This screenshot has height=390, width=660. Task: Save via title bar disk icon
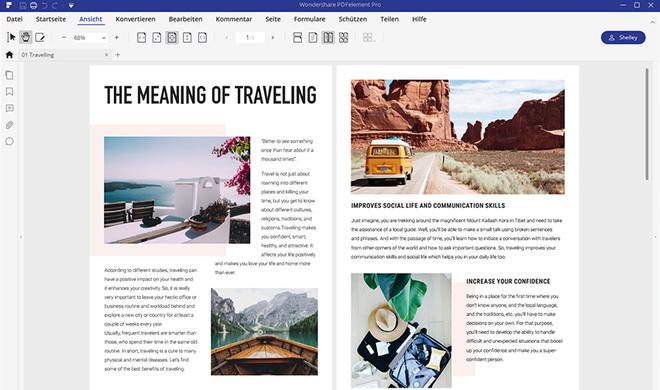click(23, 5)
